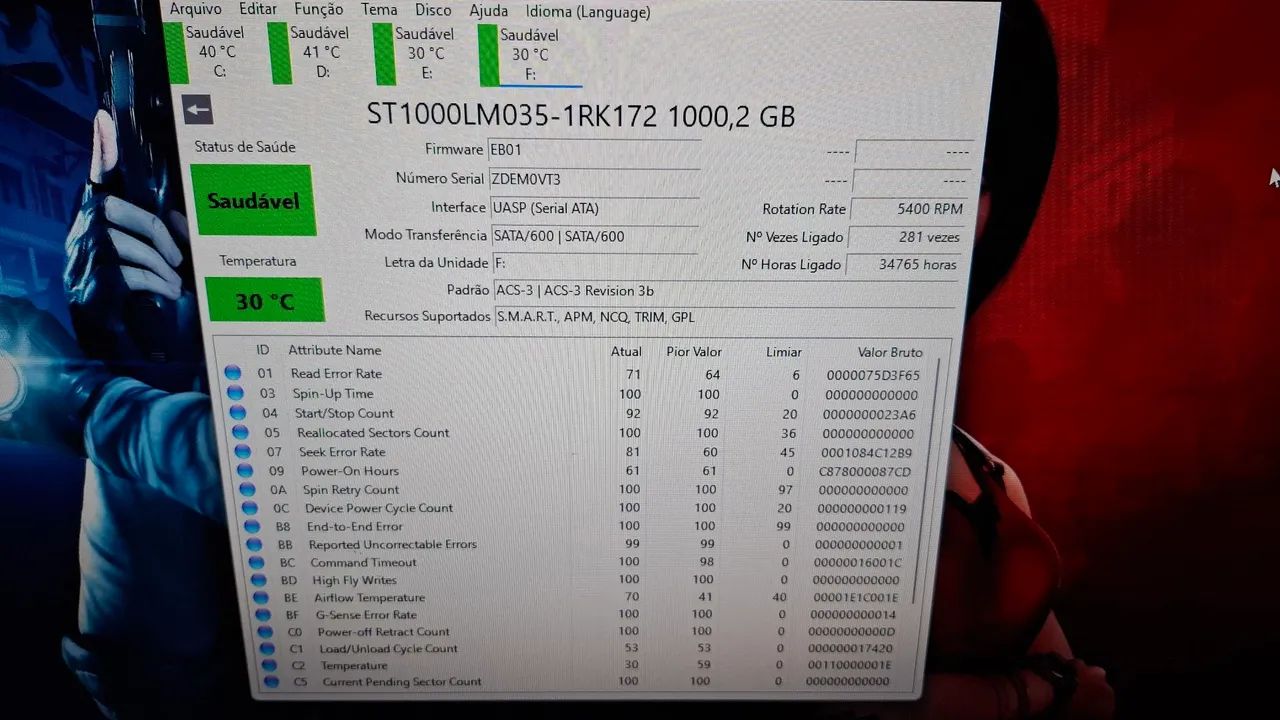Select the Read Error Rate attribute name
The image size is (1280, 720).
tap(336, 373)
